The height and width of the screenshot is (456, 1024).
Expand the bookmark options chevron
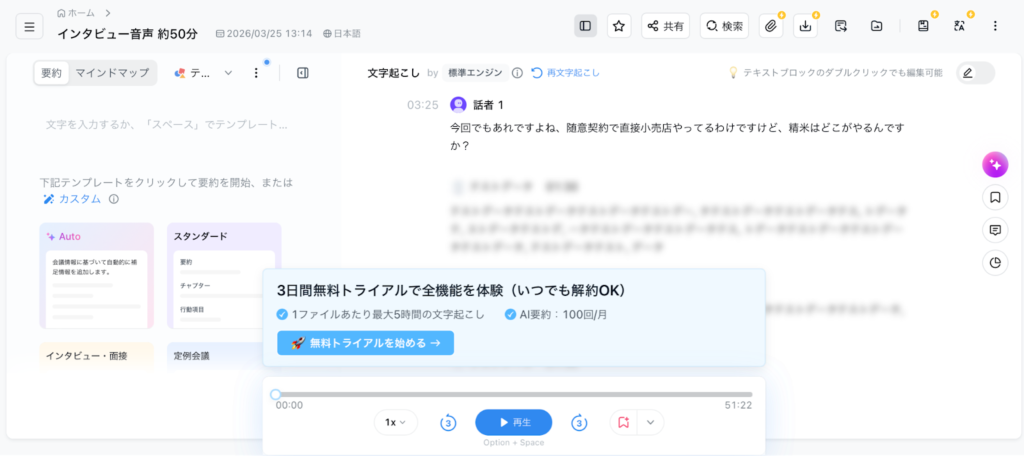(650, 423)
